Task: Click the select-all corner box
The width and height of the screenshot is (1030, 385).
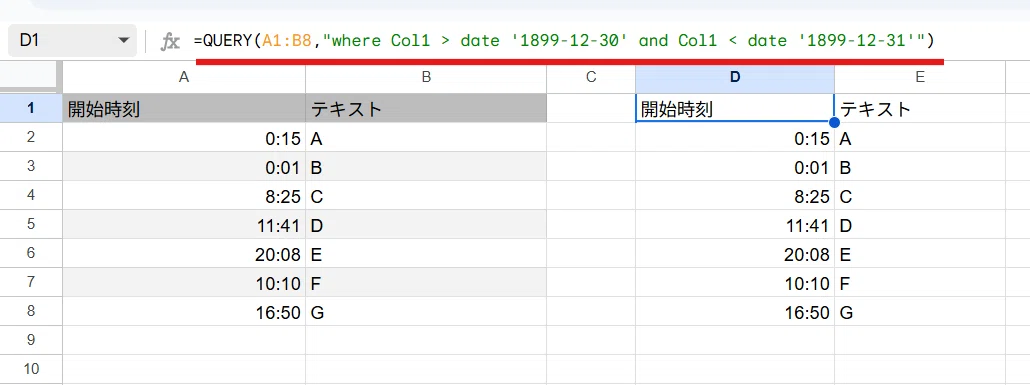Action: pos(31,78)
